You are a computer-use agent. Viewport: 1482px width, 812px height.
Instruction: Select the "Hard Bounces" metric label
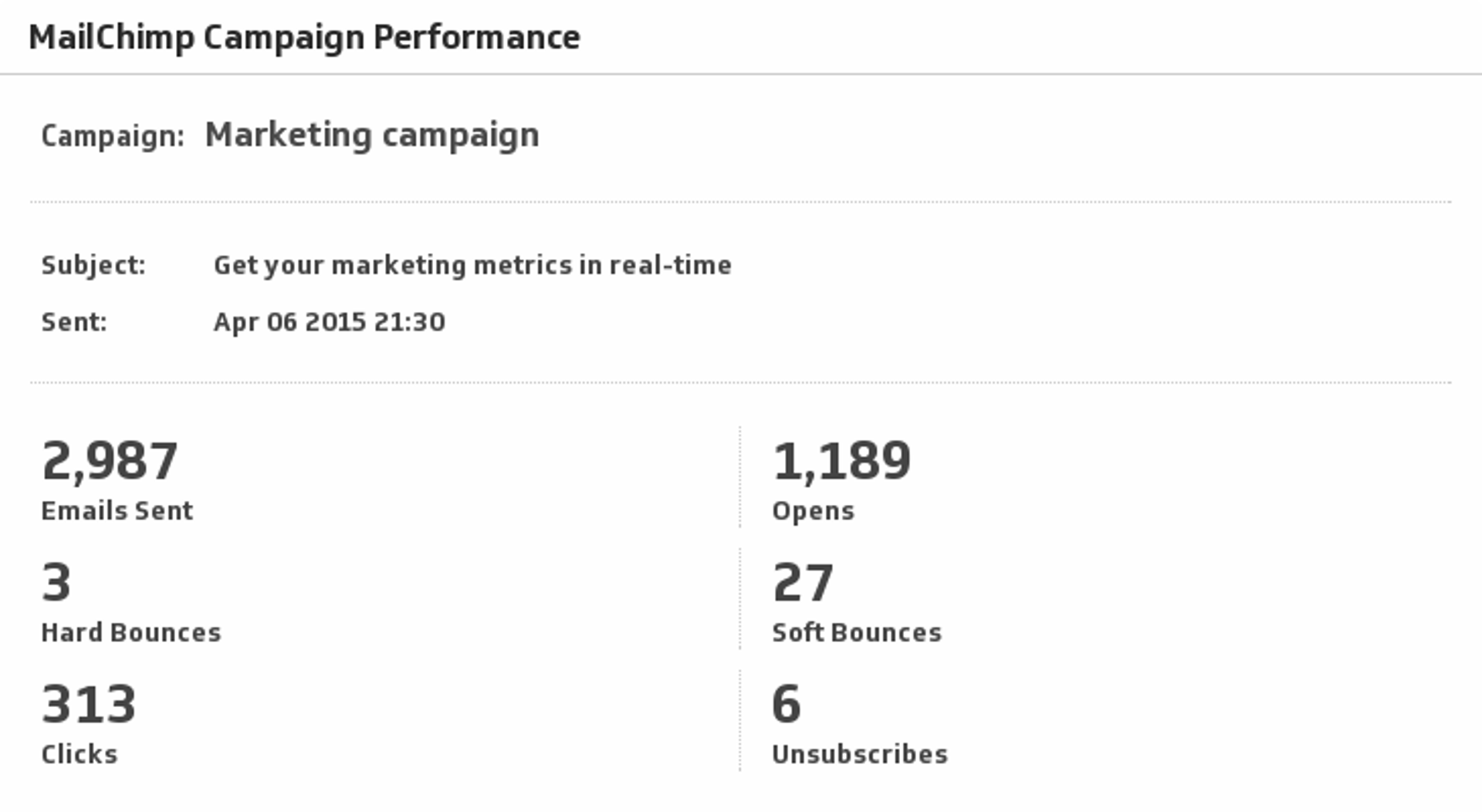point(131,633)
